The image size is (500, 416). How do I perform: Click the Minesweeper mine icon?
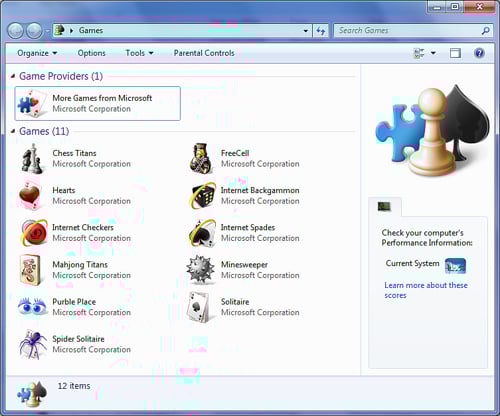[x=200, y=270]
